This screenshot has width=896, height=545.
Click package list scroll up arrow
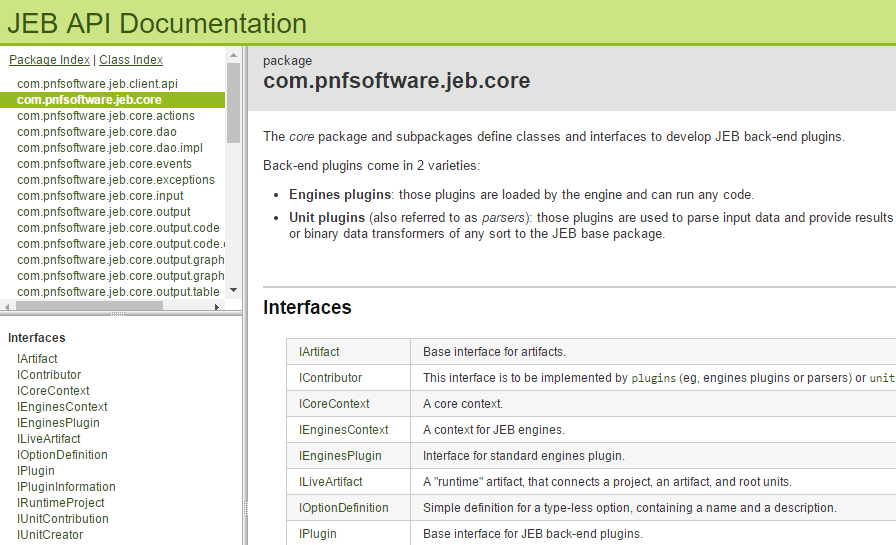tap(233, 55)
